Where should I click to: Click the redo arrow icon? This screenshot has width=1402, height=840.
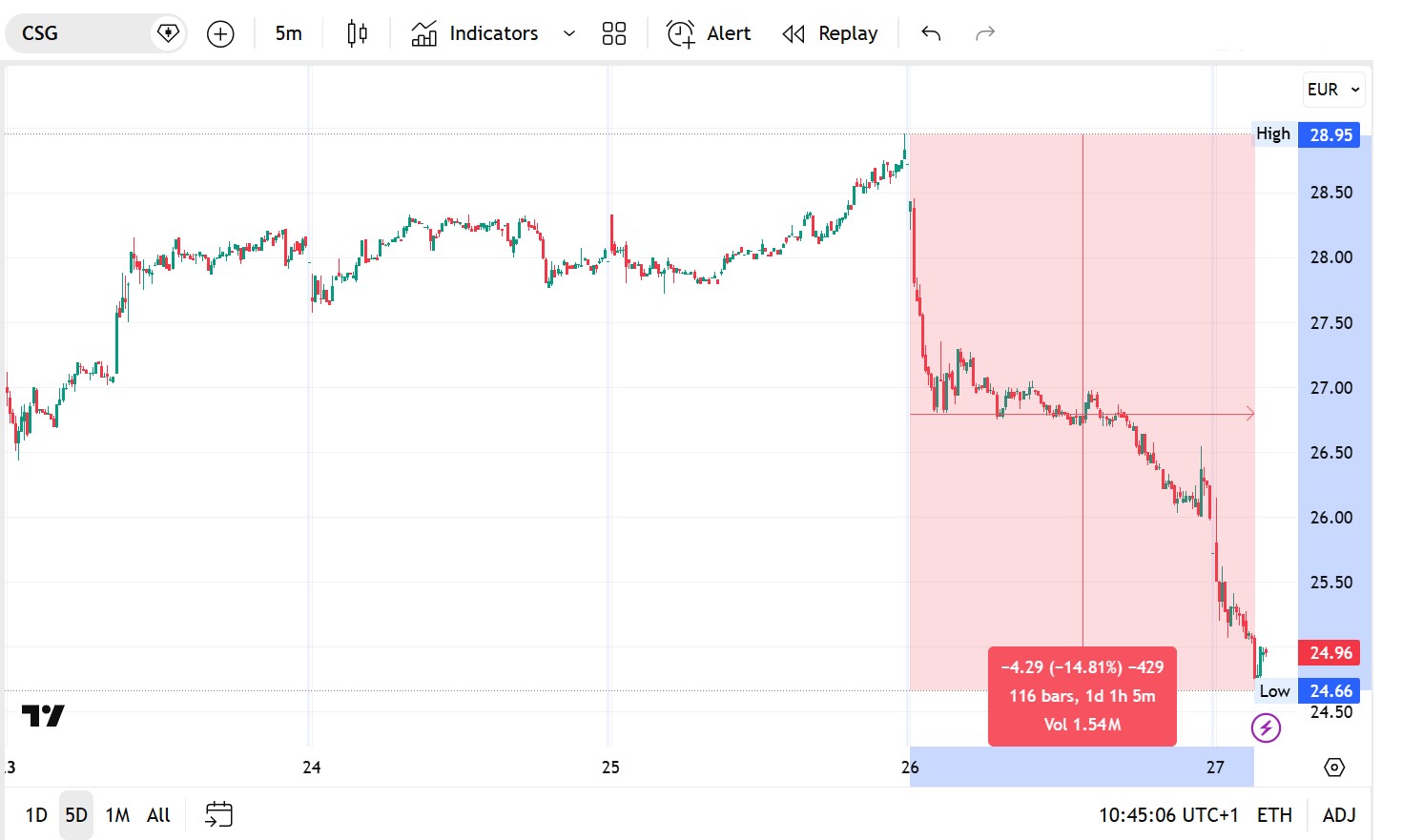tap(985, 34)
